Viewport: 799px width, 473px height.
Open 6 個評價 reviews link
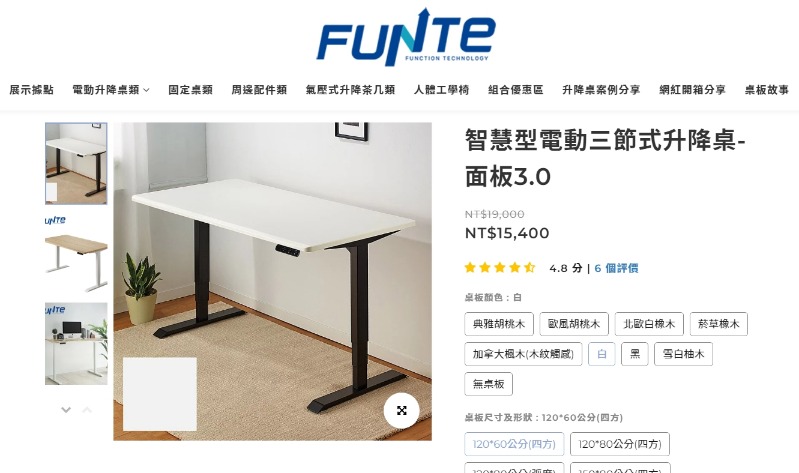click(x=616, y=268)
